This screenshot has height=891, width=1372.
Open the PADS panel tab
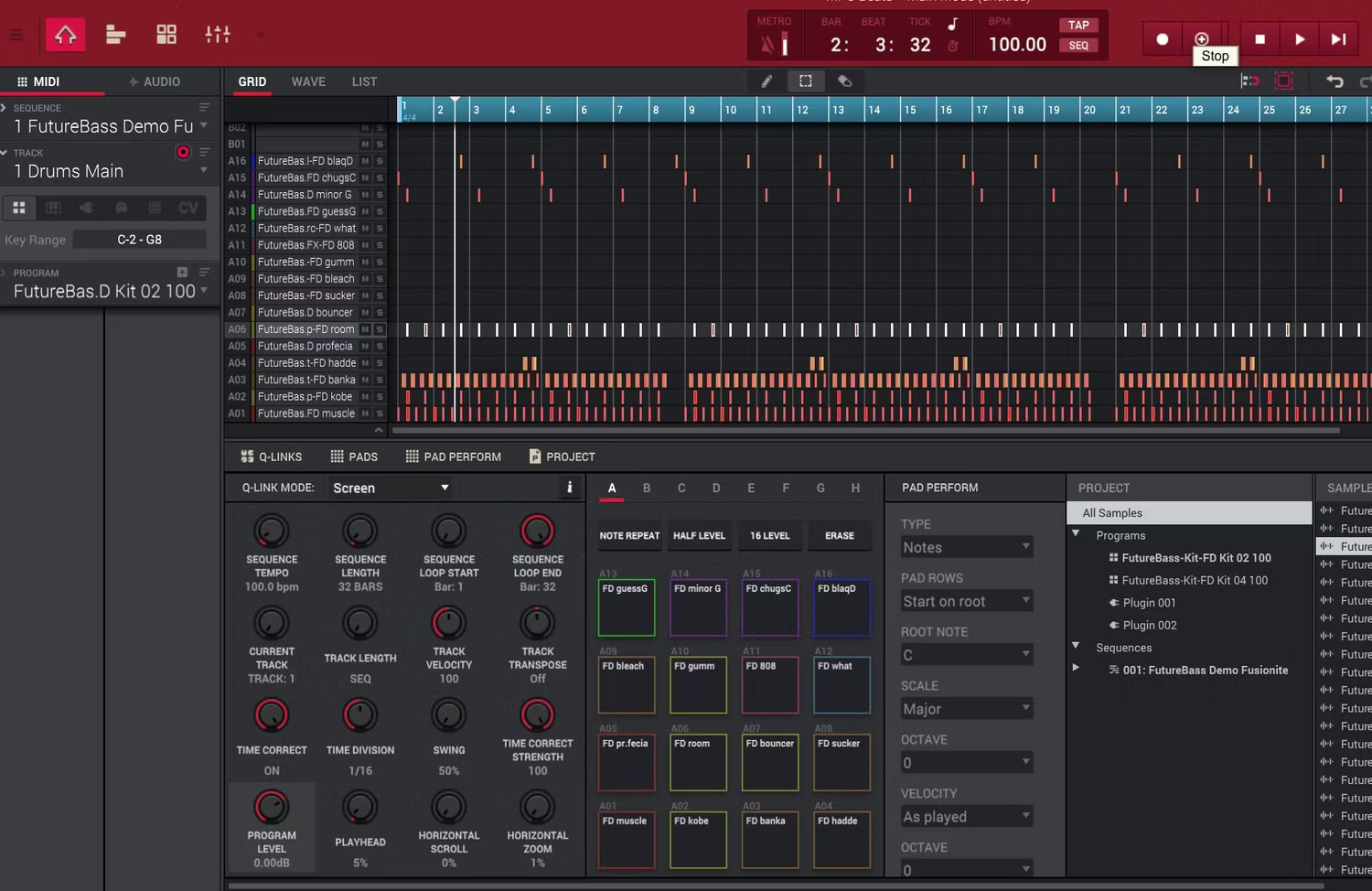point(355,456)
